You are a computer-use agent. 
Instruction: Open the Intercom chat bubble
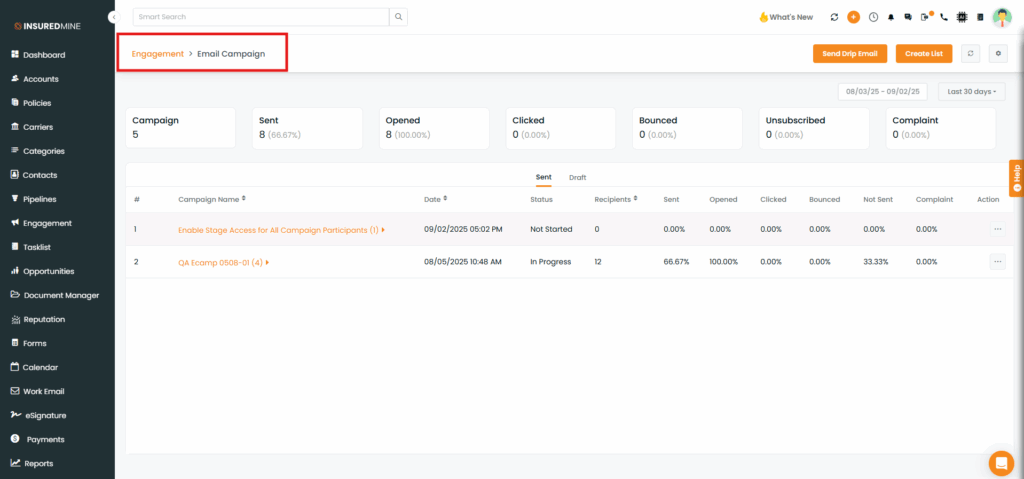pos(1000,463)
